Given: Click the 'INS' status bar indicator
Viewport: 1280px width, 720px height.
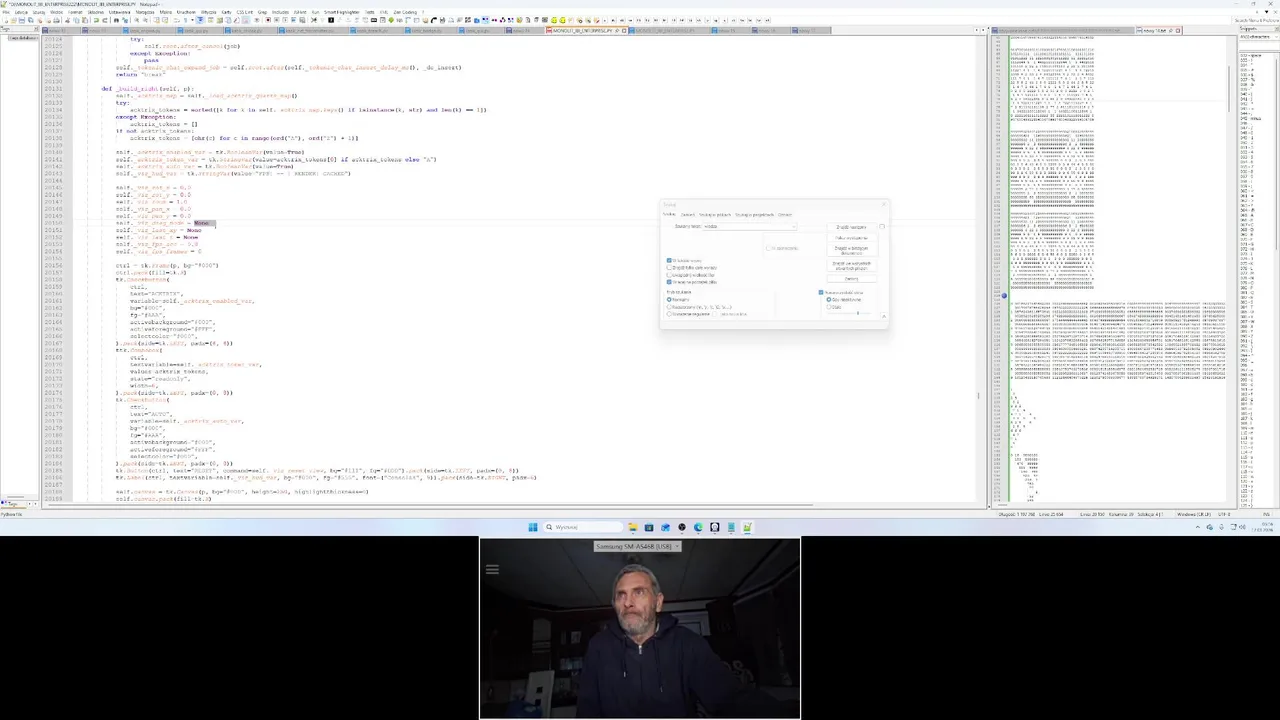Looking at the screenshot, I should [1266, 514].
